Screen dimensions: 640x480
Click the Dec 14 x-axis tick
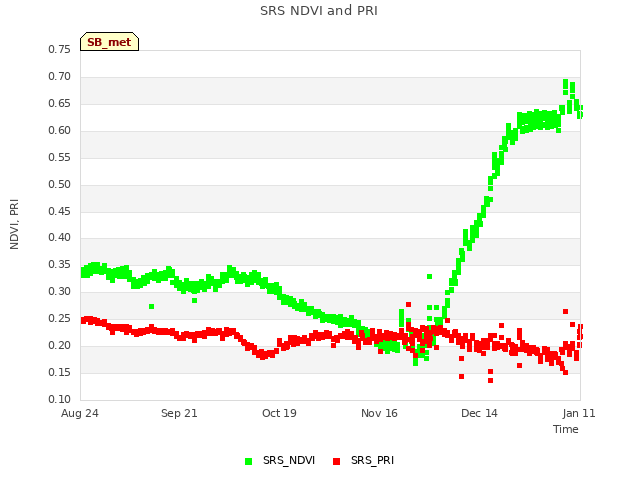click(x=479, y=413)
